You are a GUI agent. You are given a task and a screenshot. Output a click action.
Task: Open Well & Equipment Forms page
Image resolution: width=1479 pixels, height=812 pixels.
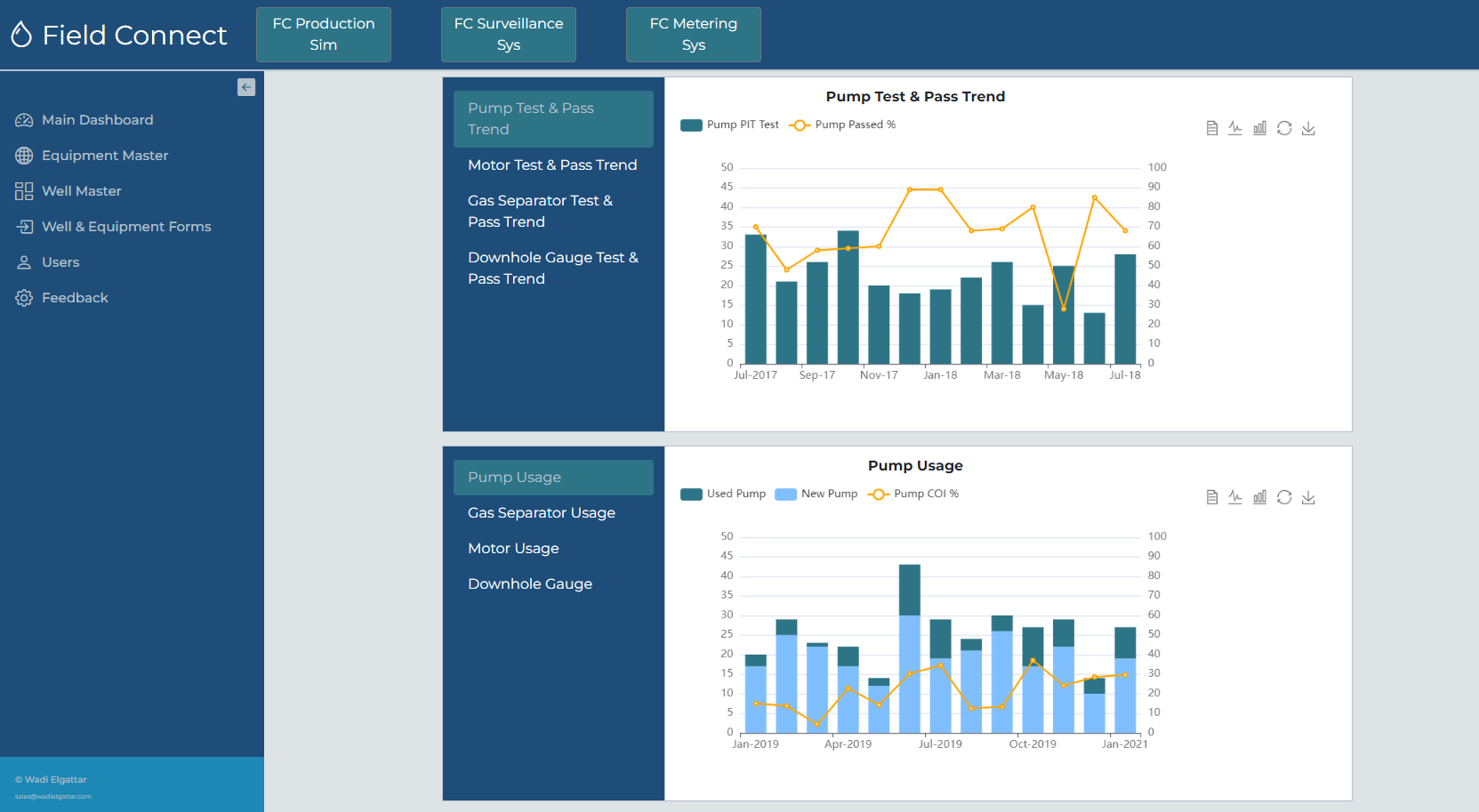coord(126,227)
